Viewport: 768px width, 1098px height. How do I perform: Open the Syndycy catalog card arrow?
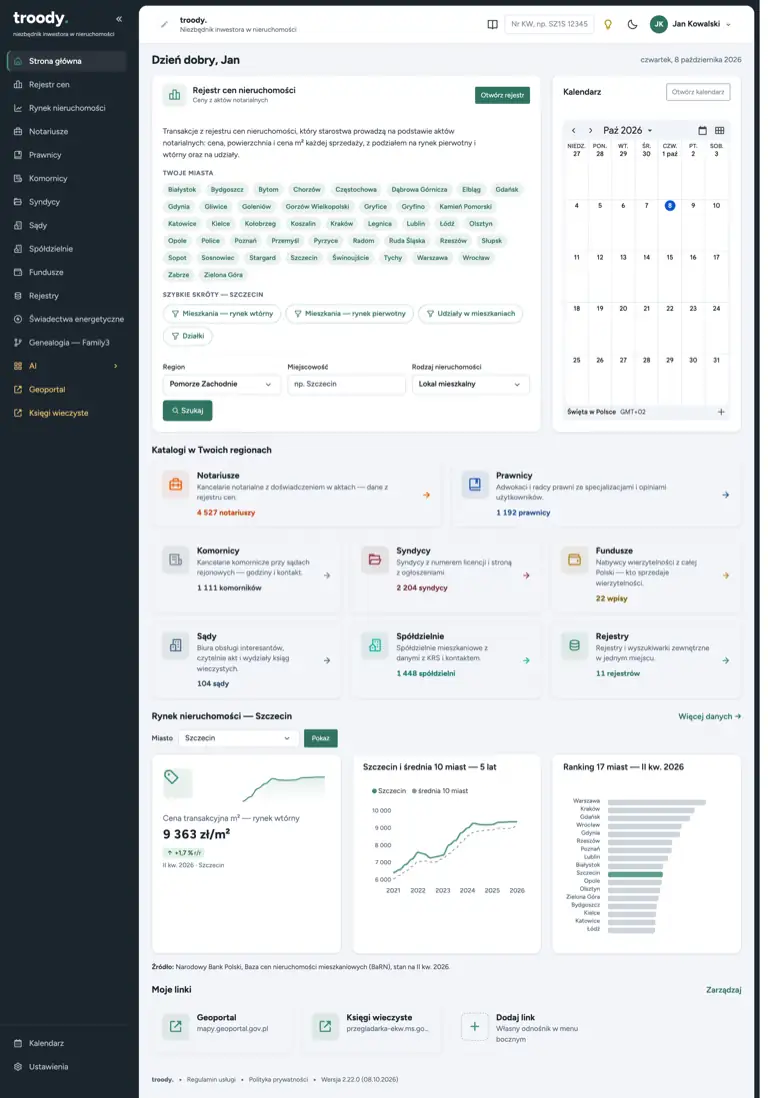(x=526, y=576)
